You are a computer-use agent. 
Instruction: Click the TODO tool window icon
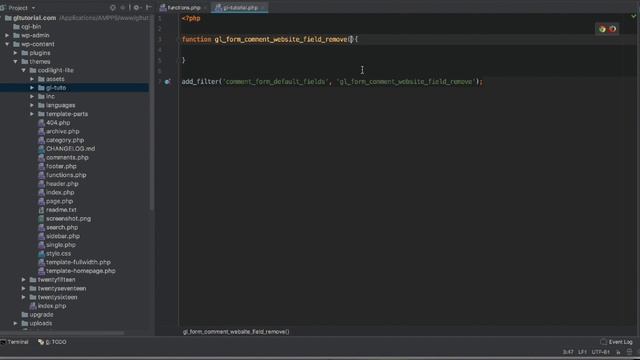click(41, 342)
